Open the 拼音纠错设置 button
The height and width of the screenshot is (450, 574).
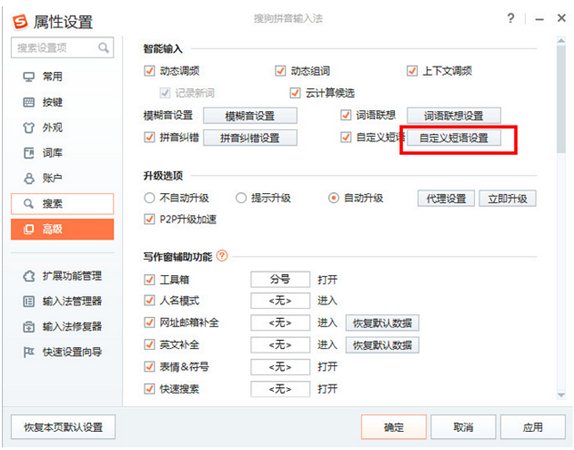click(250, 138)
